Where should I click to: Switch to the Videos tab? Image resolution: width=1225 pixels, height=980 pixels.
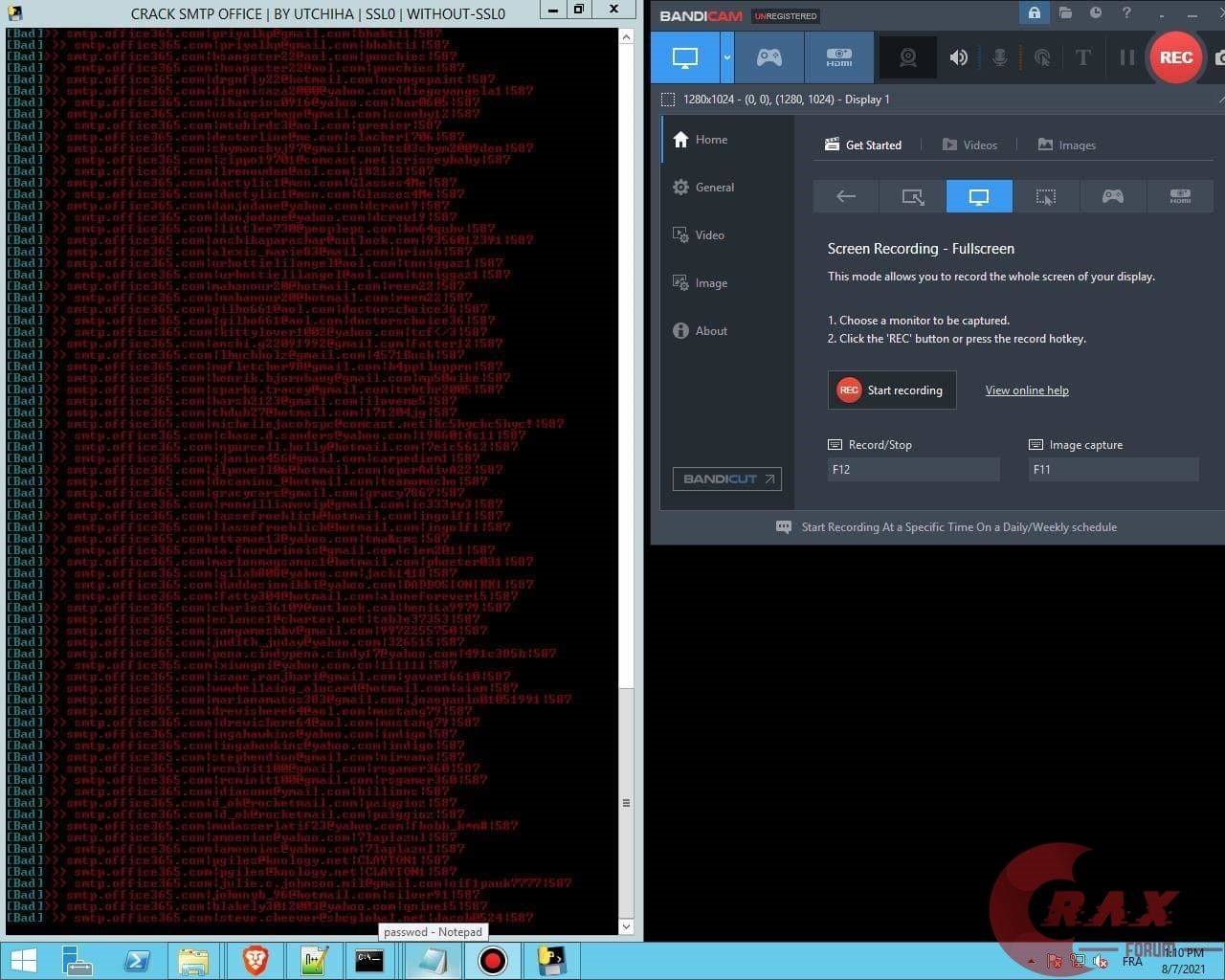(969, 145)
